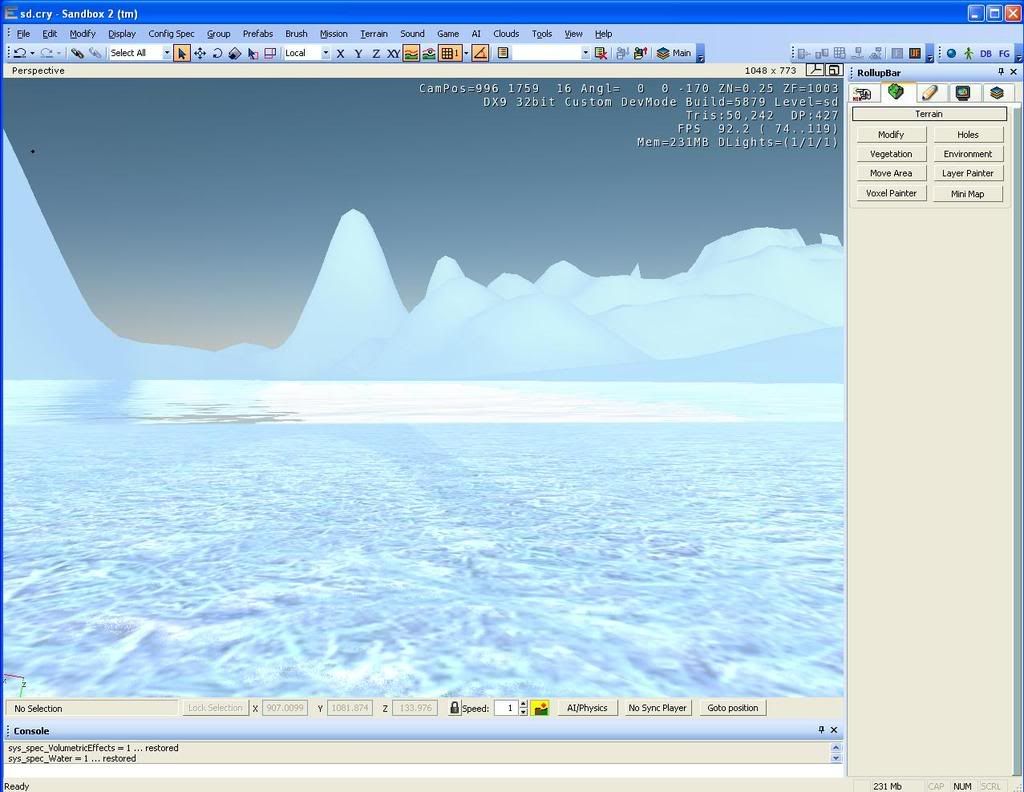Toggle the No Sync Player button
Viewport: 1024px width, 792px height.
[657, 708]
